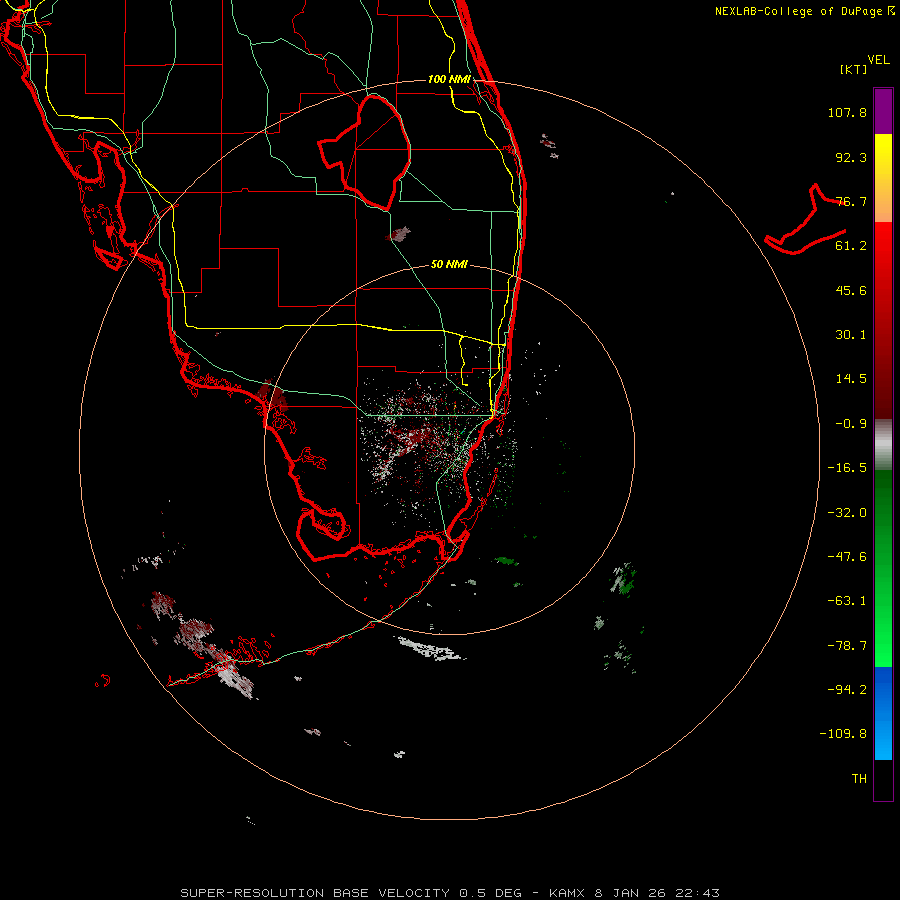
Task: Click the 100 NMI range ring label
Action: 449,79
